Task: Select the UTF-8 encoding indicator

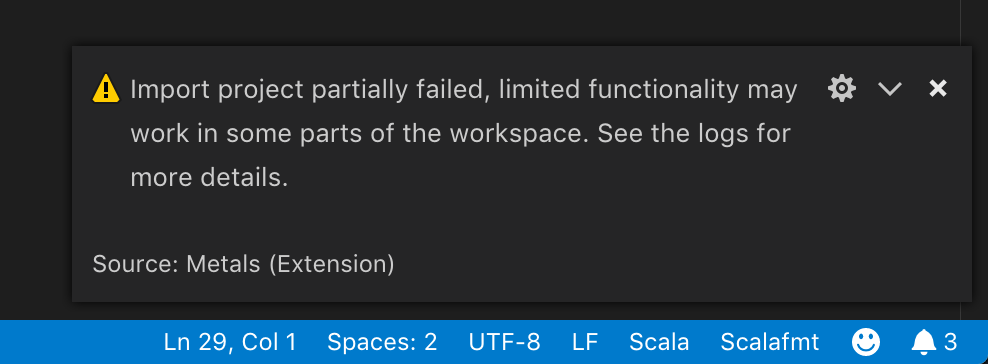Action: (x=504, y=342)
